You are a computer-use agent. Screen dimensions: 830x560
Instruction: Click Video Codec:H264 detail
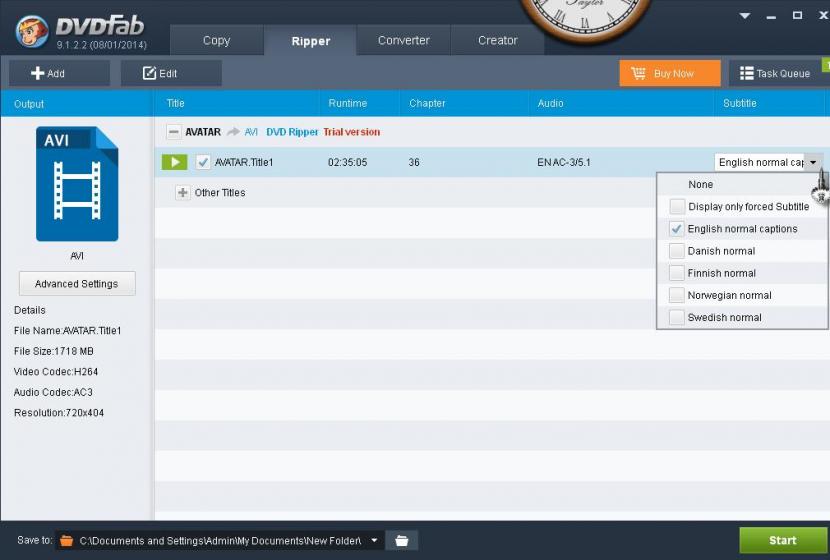coord(56,372)
